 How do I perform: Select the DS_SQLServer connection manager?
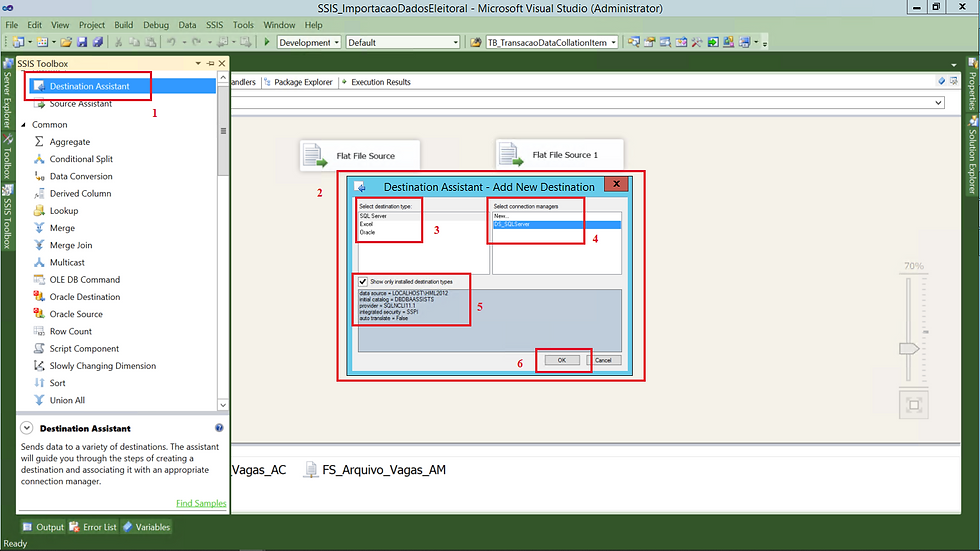[557, 224]
